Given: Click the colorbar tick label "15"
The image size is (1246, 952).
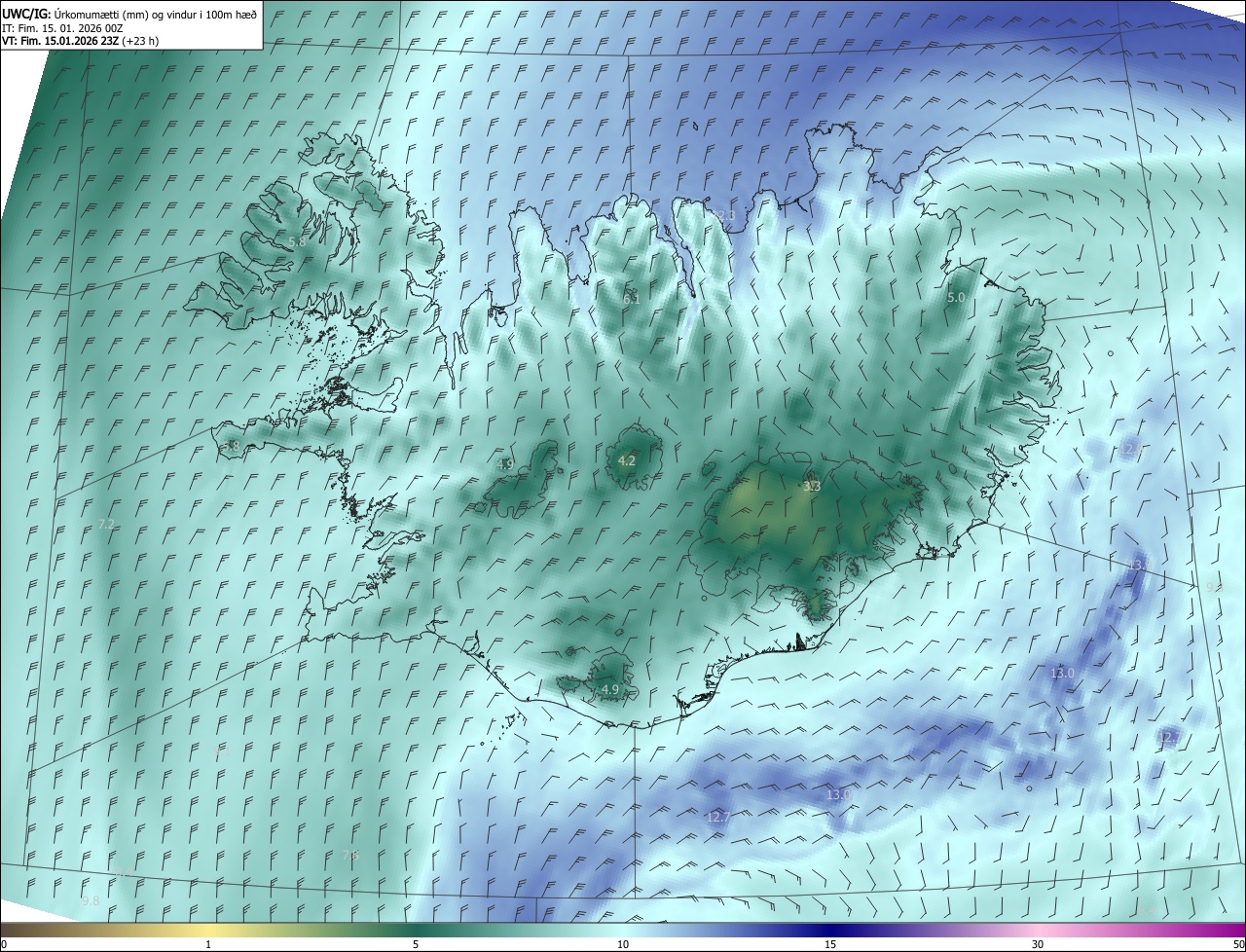Looking at the screenshot, I should click(830, 944).
